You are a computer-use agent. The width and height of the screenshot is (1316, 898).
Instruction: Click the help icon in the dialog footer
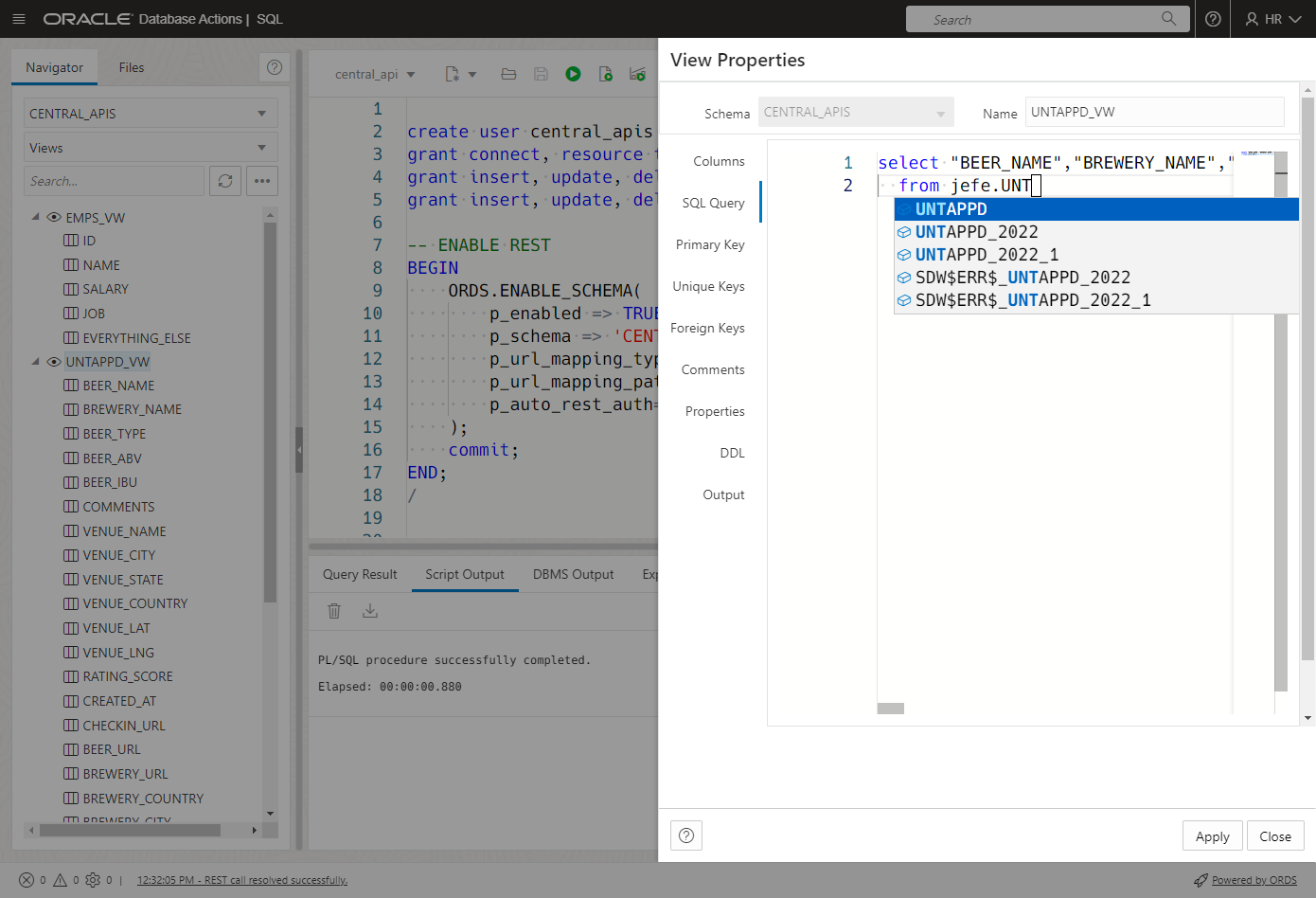(x=686, y=835)
